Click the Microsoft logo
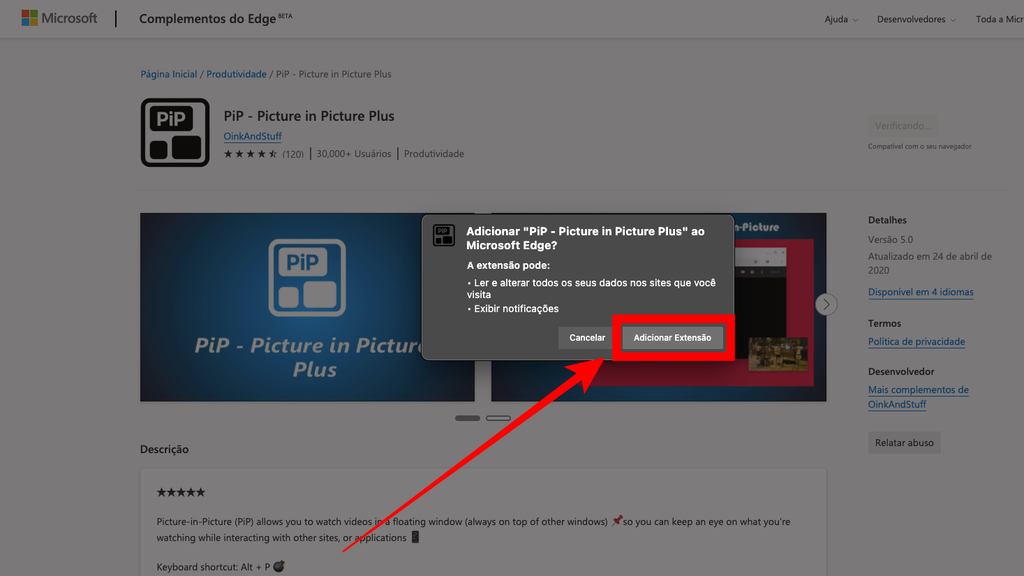 (59, 18)
